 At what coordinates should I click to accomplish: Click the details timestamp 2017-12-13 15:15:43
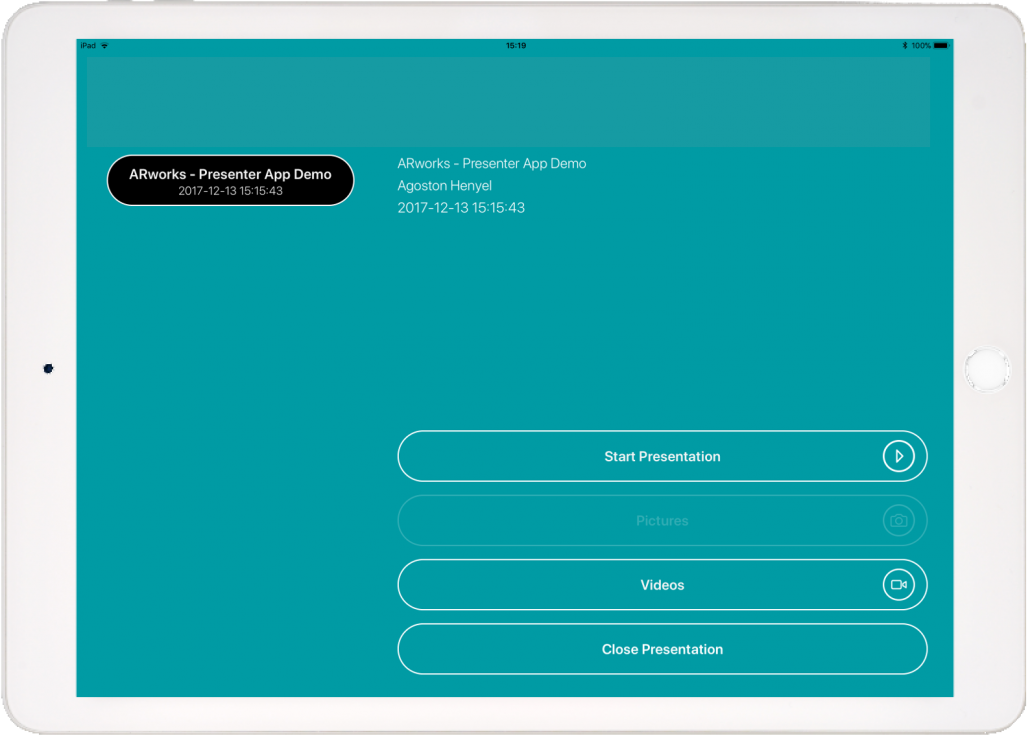pos(461,208)
